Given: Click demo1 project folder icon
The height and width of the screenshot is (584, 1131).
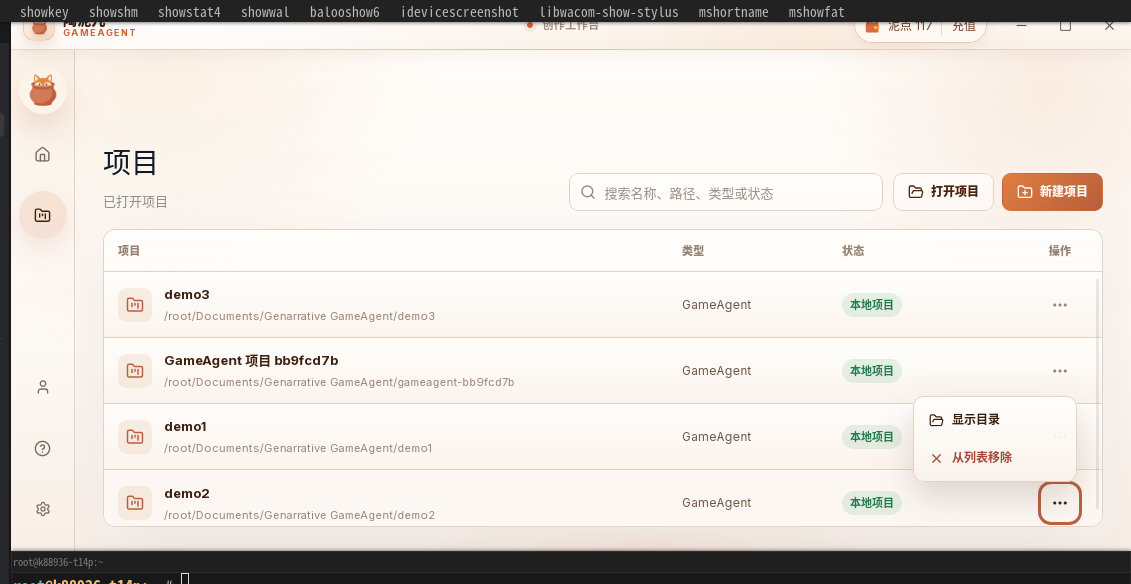Looking at the screenshot, I should click(135, 437).
